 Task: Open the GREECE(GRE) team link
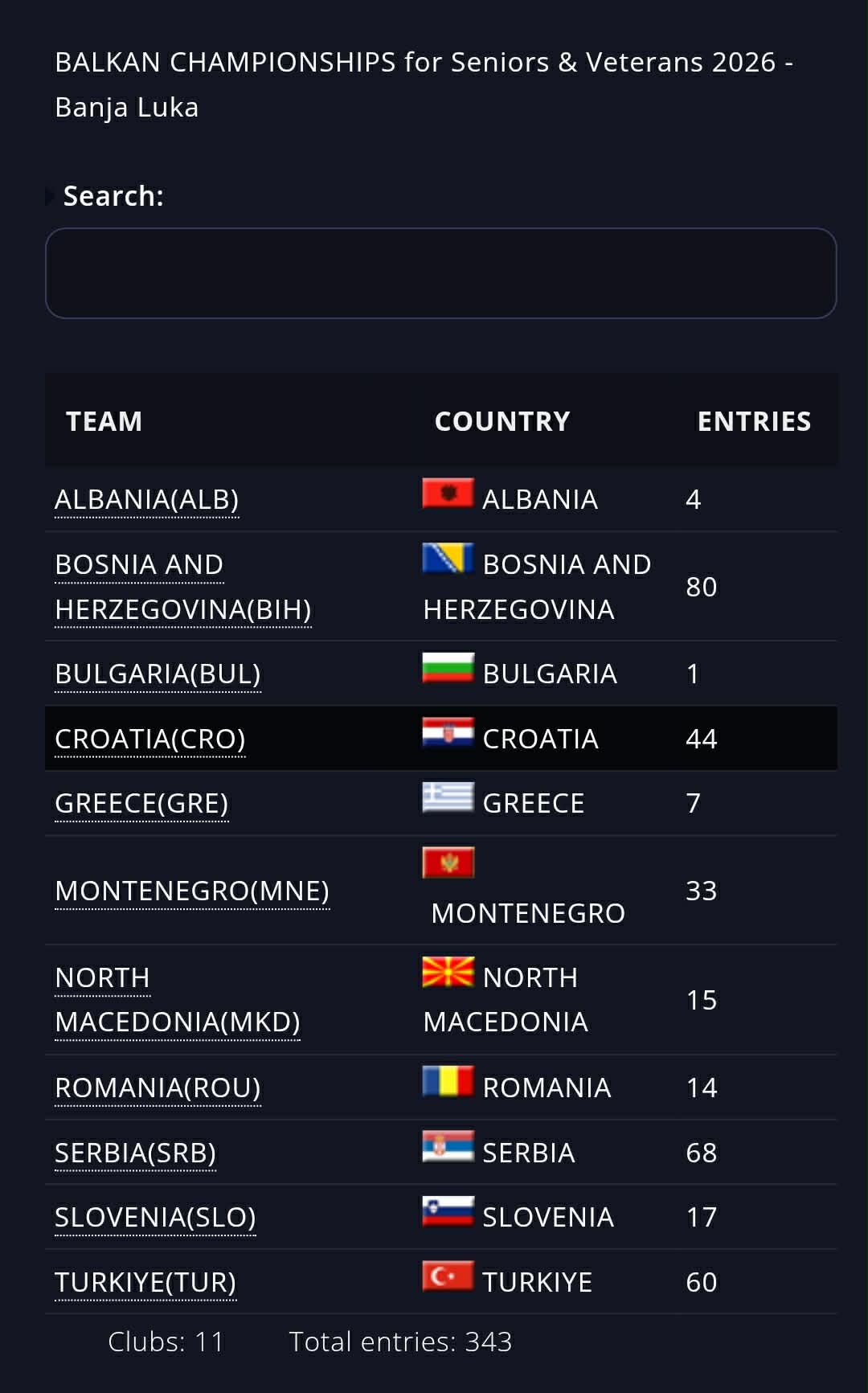141,804
